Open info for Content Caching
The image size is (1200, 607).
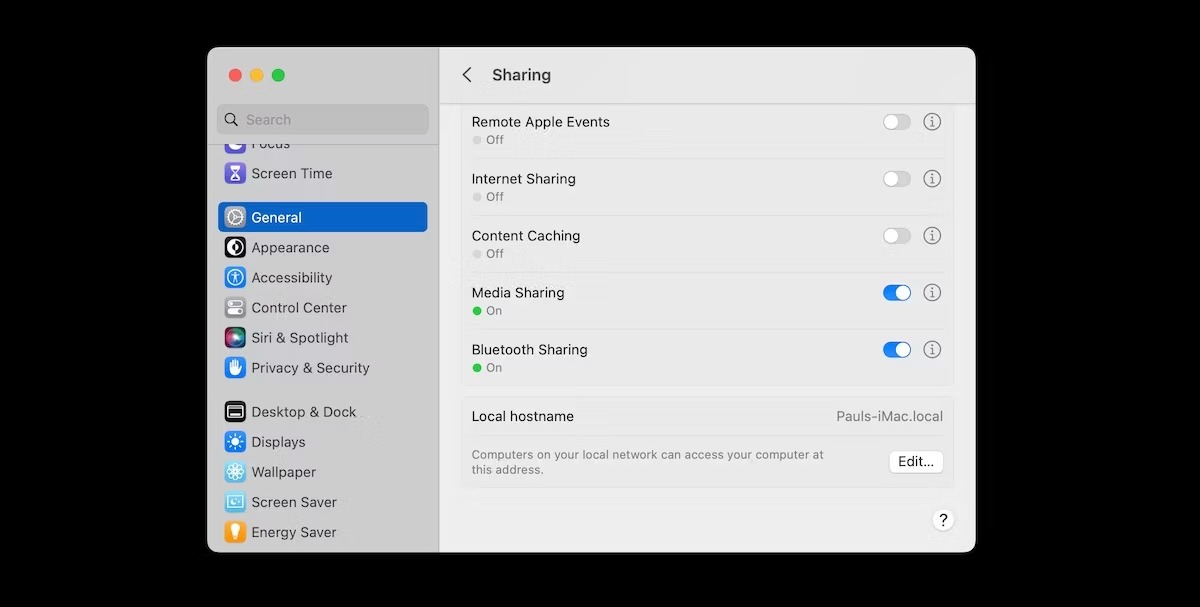pyautogui.click(x=932, y=236)
